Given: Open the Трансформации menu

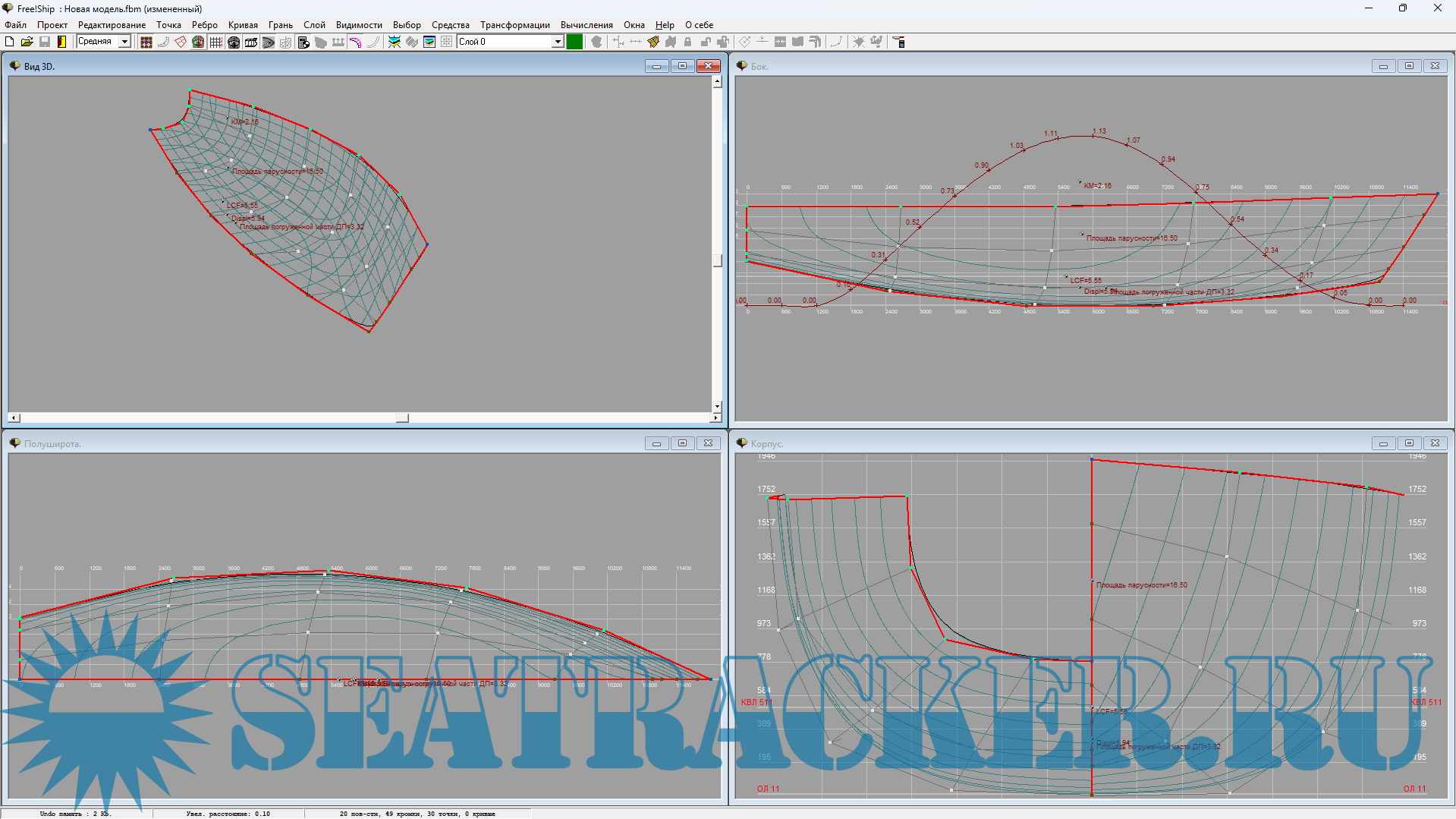Looking at the screenshot, I should (x=514, y=25).
